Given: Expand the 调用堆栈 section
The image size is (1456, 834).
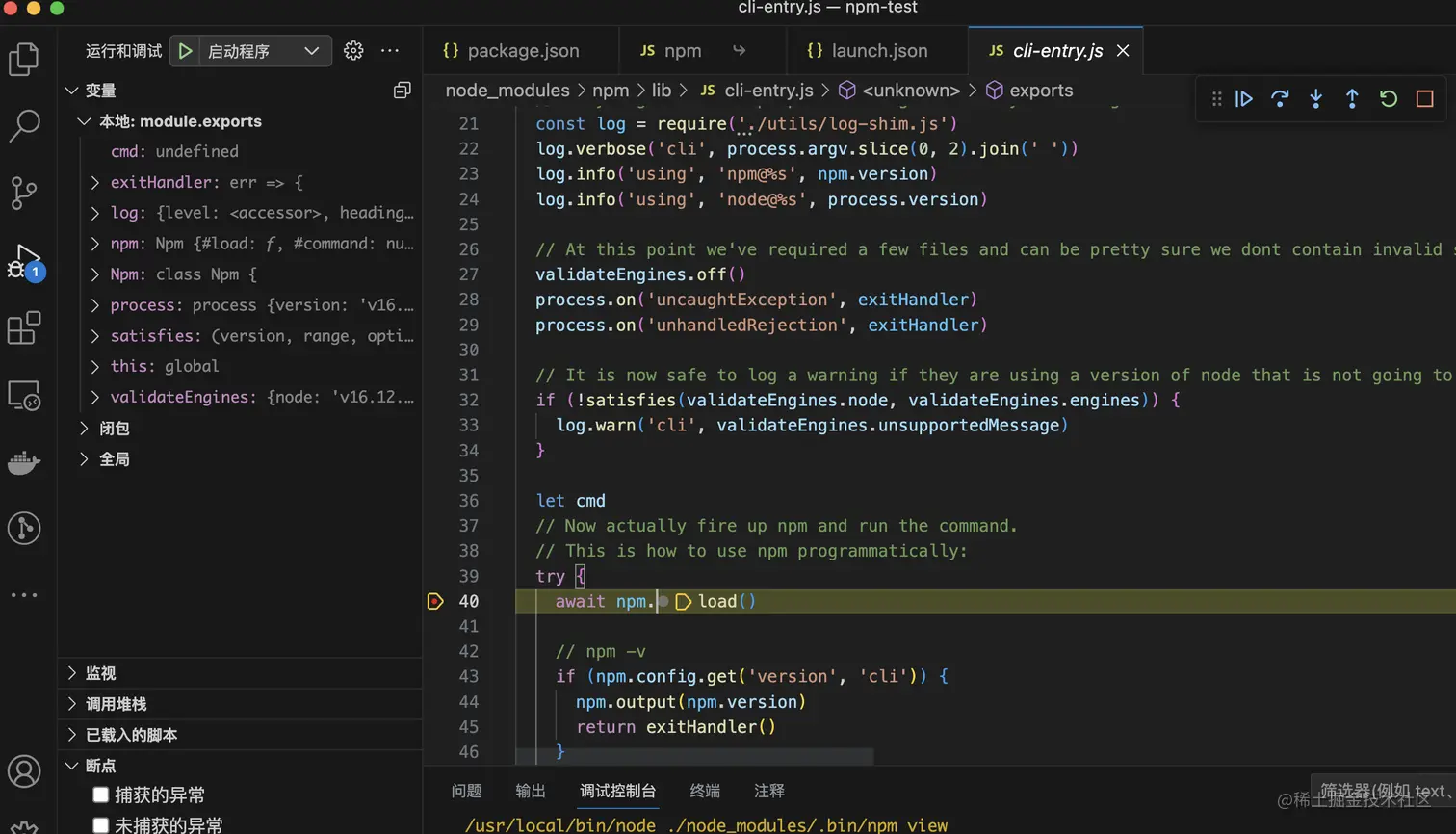Looking at the screenshot, I should (x=71, y=704).
